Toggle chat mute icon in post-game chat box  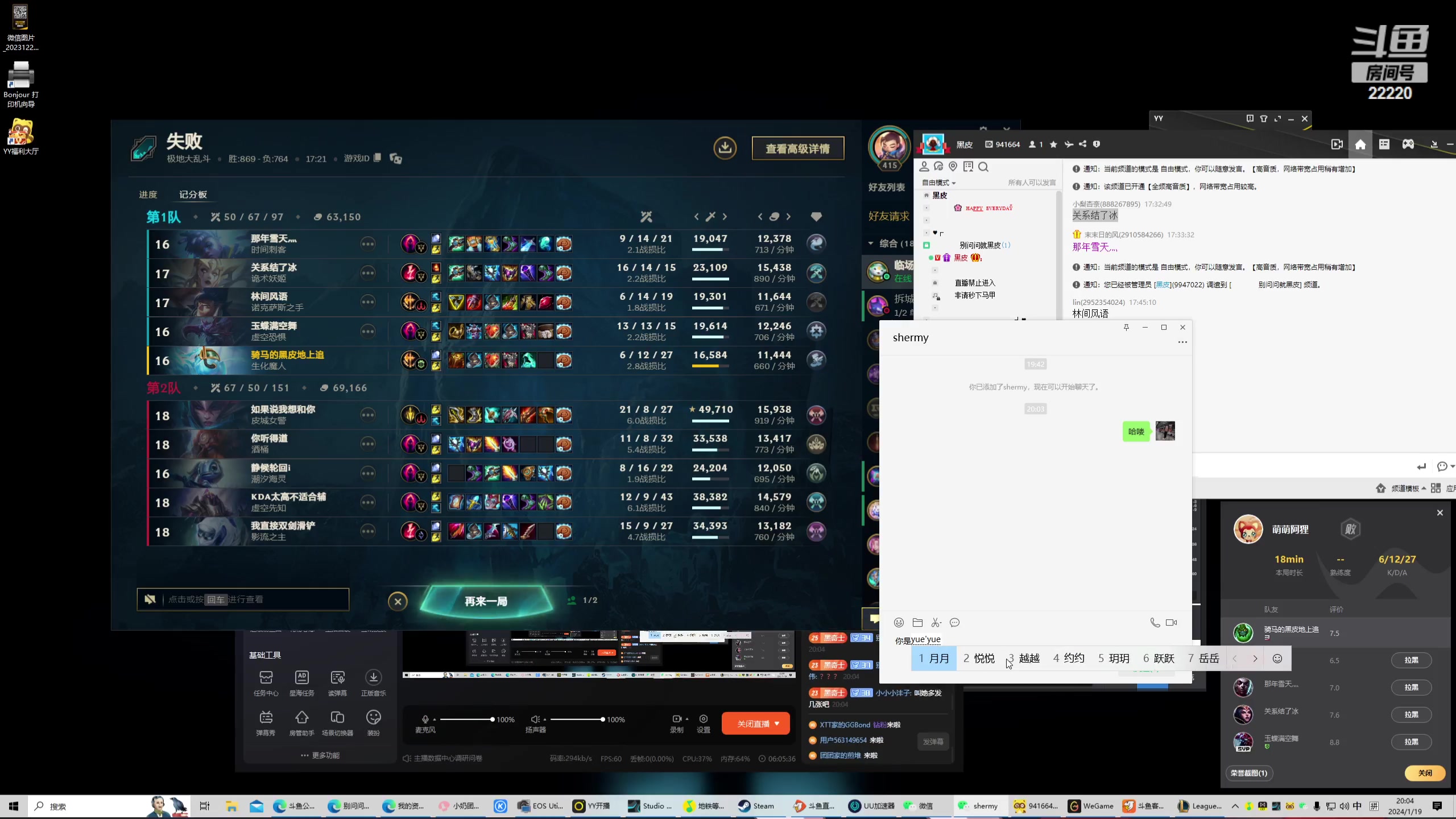(x=150, y=599)
